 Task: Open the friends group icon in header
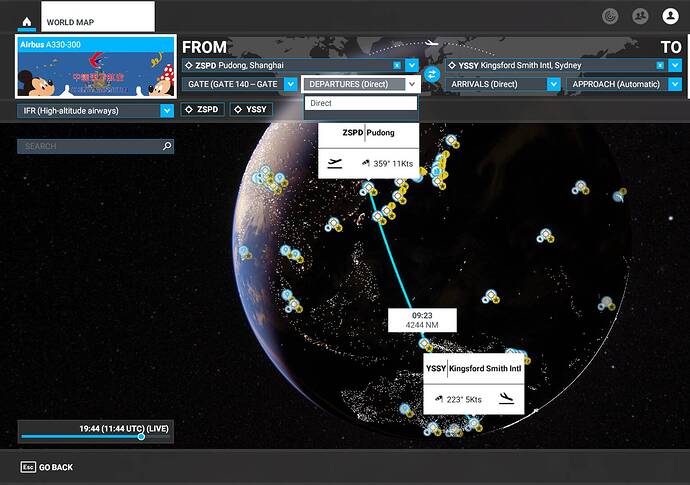click(640, 16)
